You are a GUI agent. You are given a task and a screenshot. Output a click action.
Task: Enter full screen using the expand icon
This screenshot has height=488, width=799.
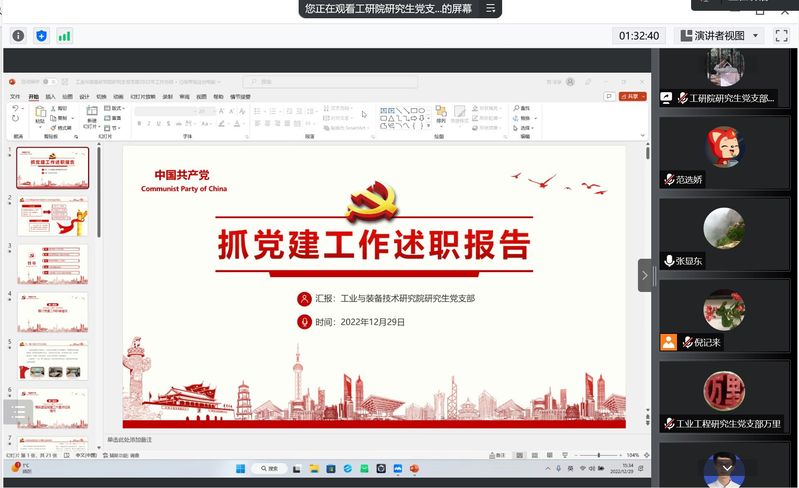pyautogui.click(x=780, y=36)
